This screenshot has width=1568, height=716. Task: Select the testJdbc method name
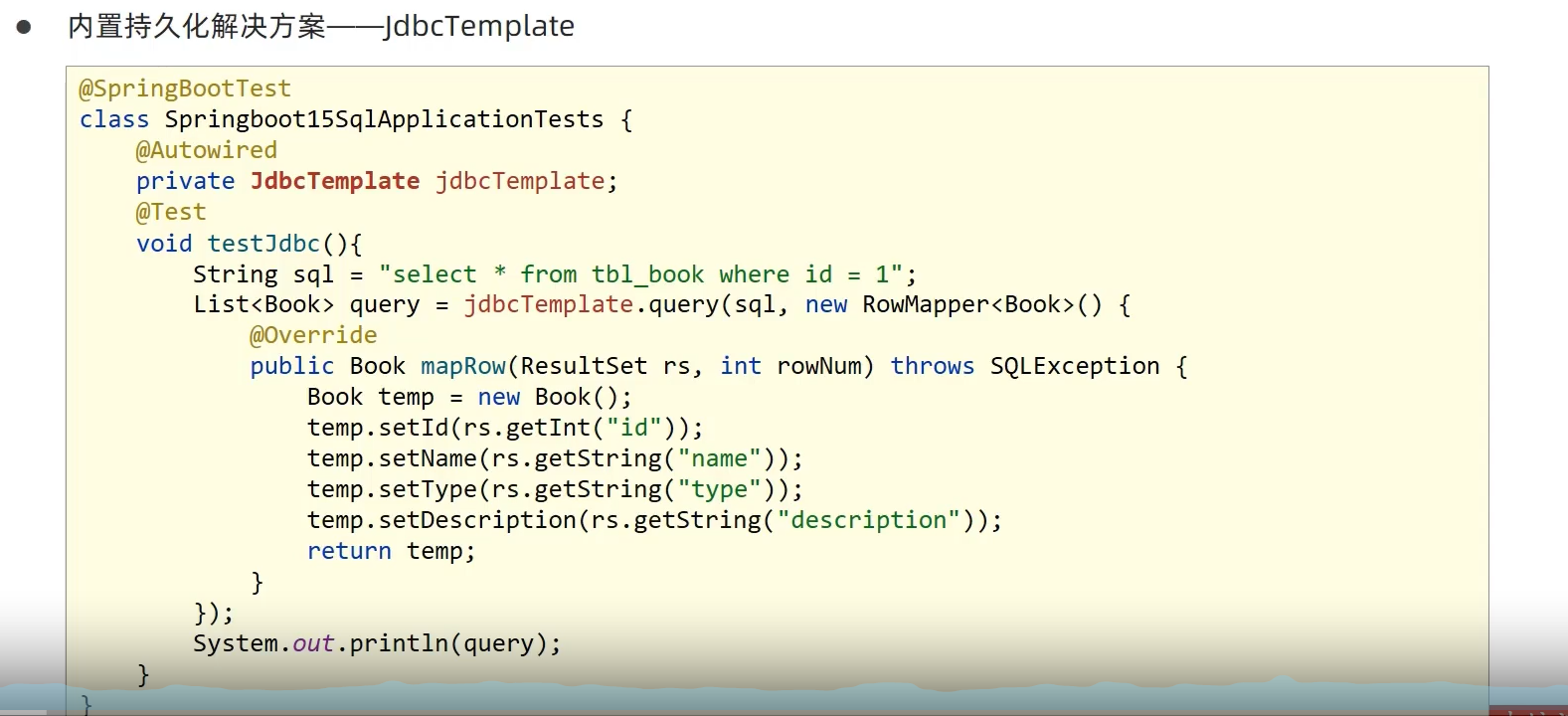tap(263, 243)
